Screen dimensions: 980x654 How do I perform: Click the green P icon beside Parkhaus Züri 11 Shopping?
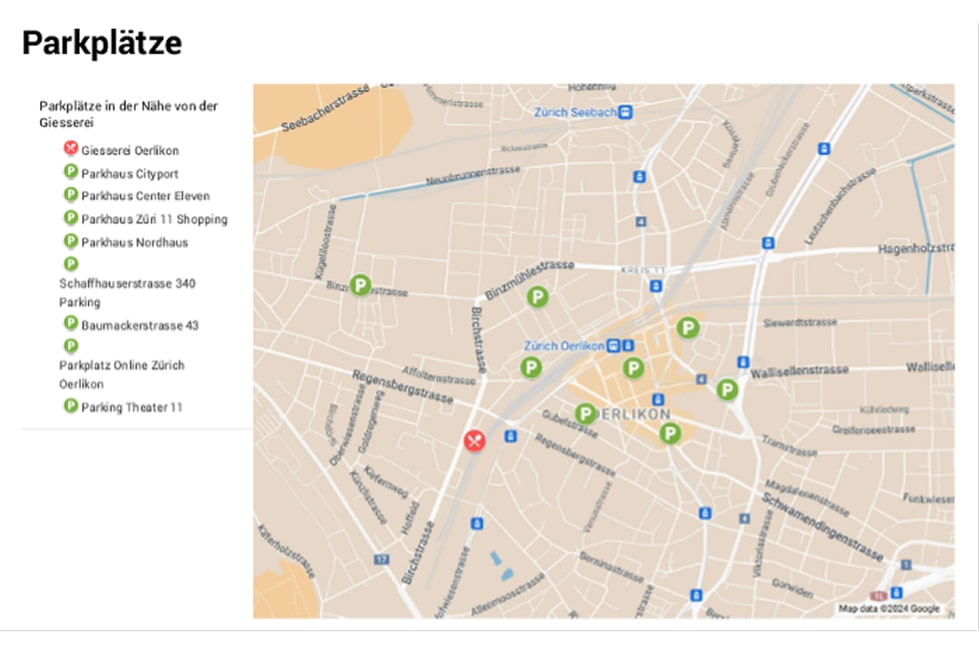71,218
